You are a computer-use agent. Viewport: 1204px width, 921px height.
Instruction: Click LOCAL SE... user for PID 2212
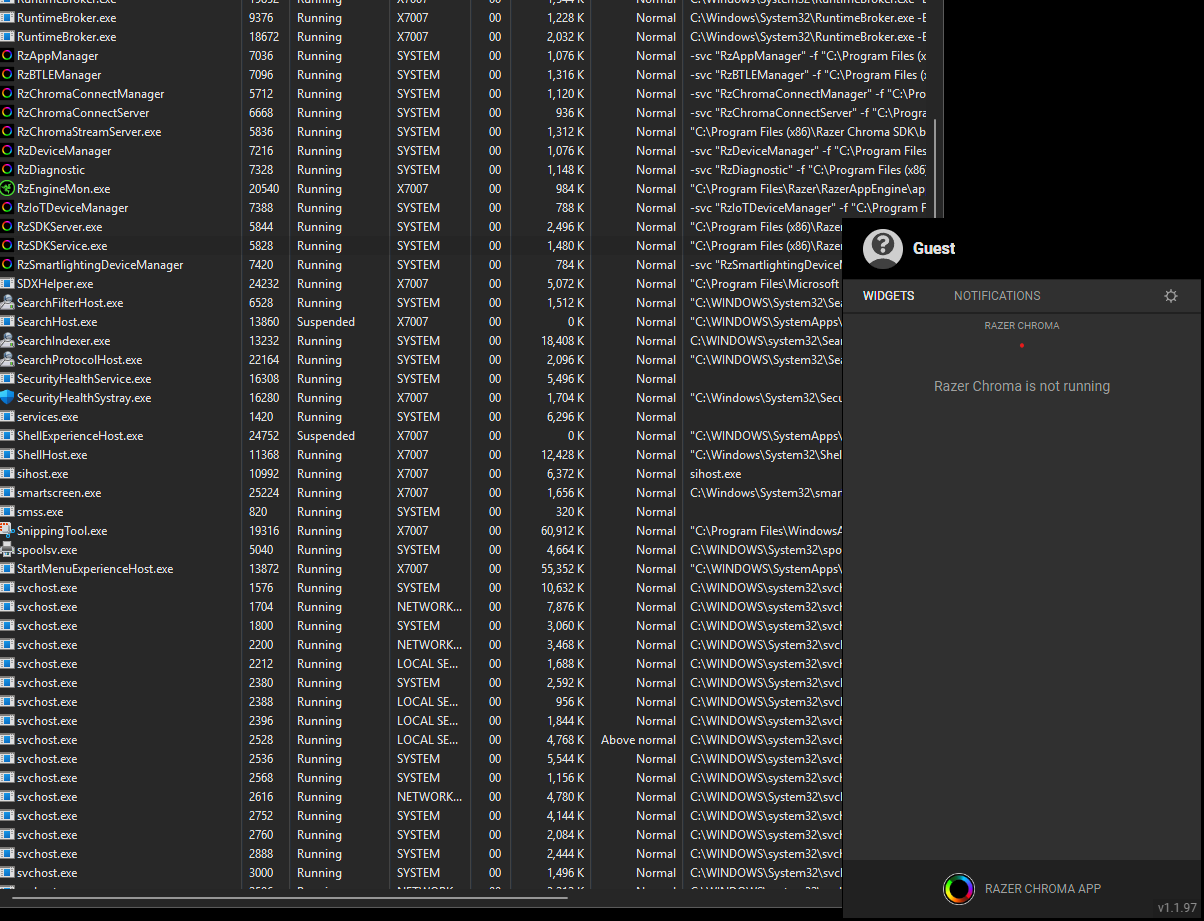point(428,664)
